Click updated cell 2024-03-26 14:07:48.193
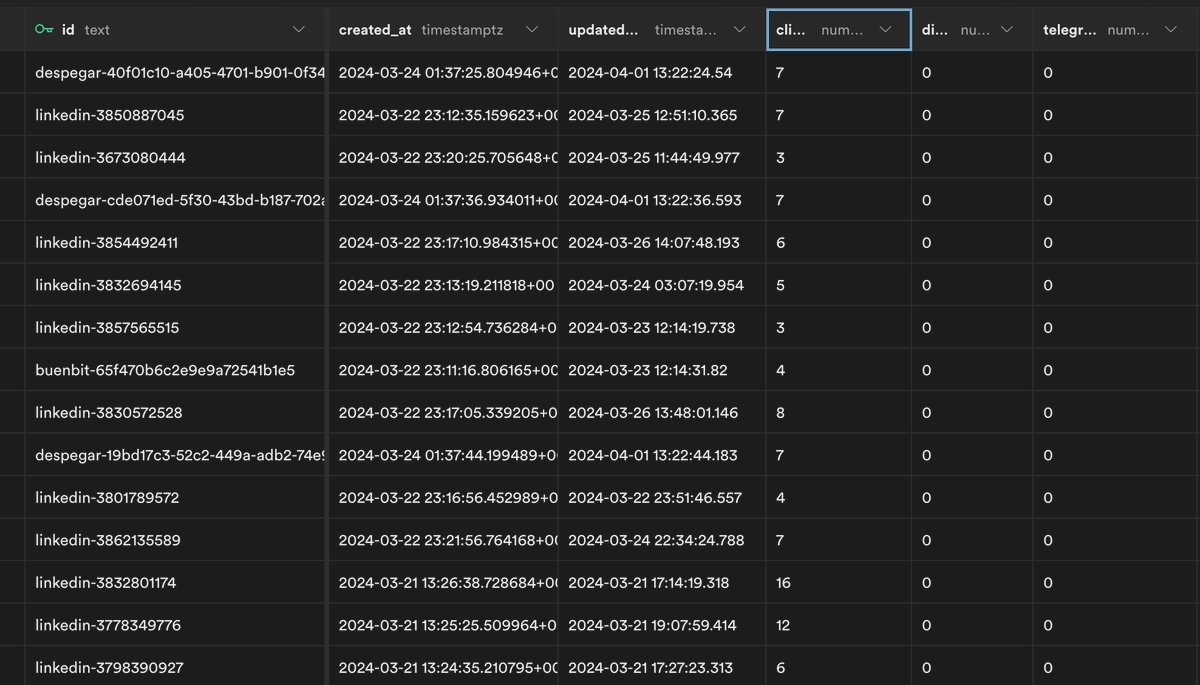 [662, 243]
